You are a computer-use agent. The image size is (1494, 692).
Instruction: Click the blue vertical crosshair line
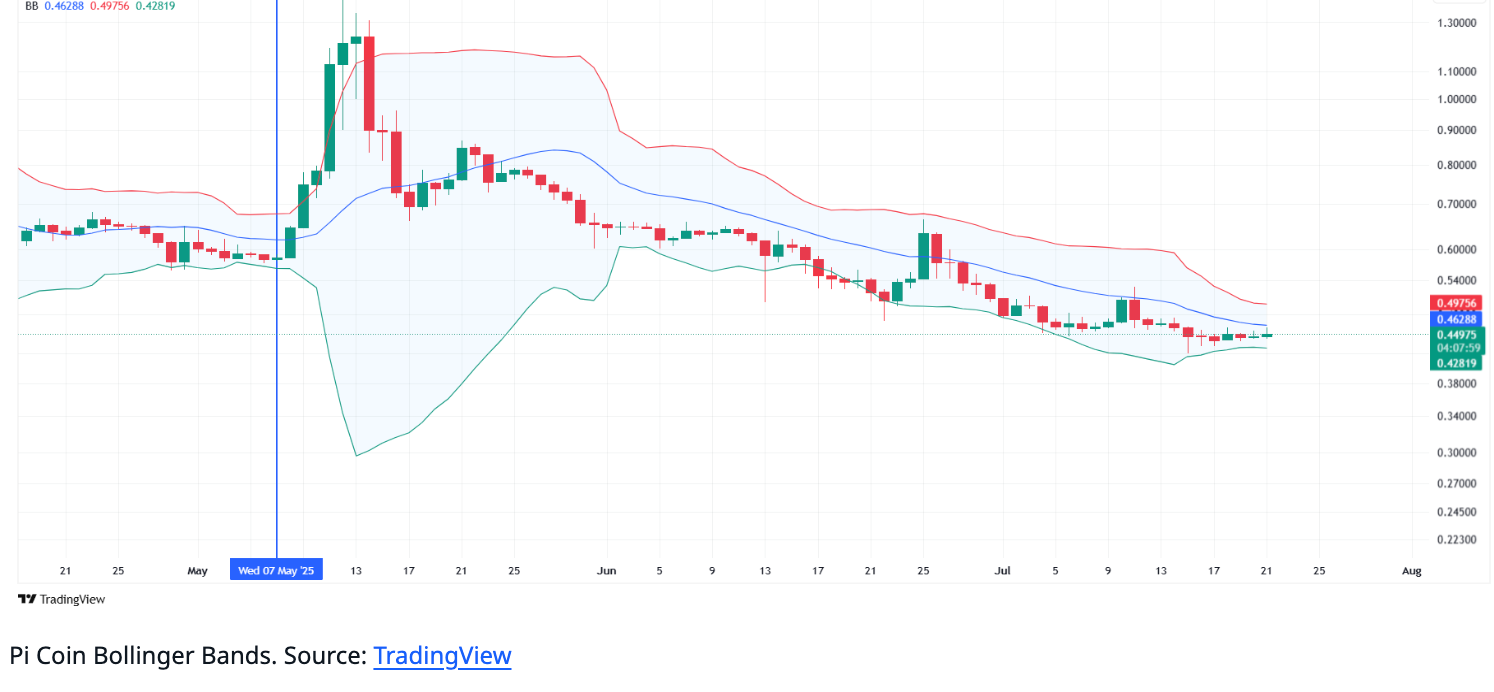[x=276, y=300]
